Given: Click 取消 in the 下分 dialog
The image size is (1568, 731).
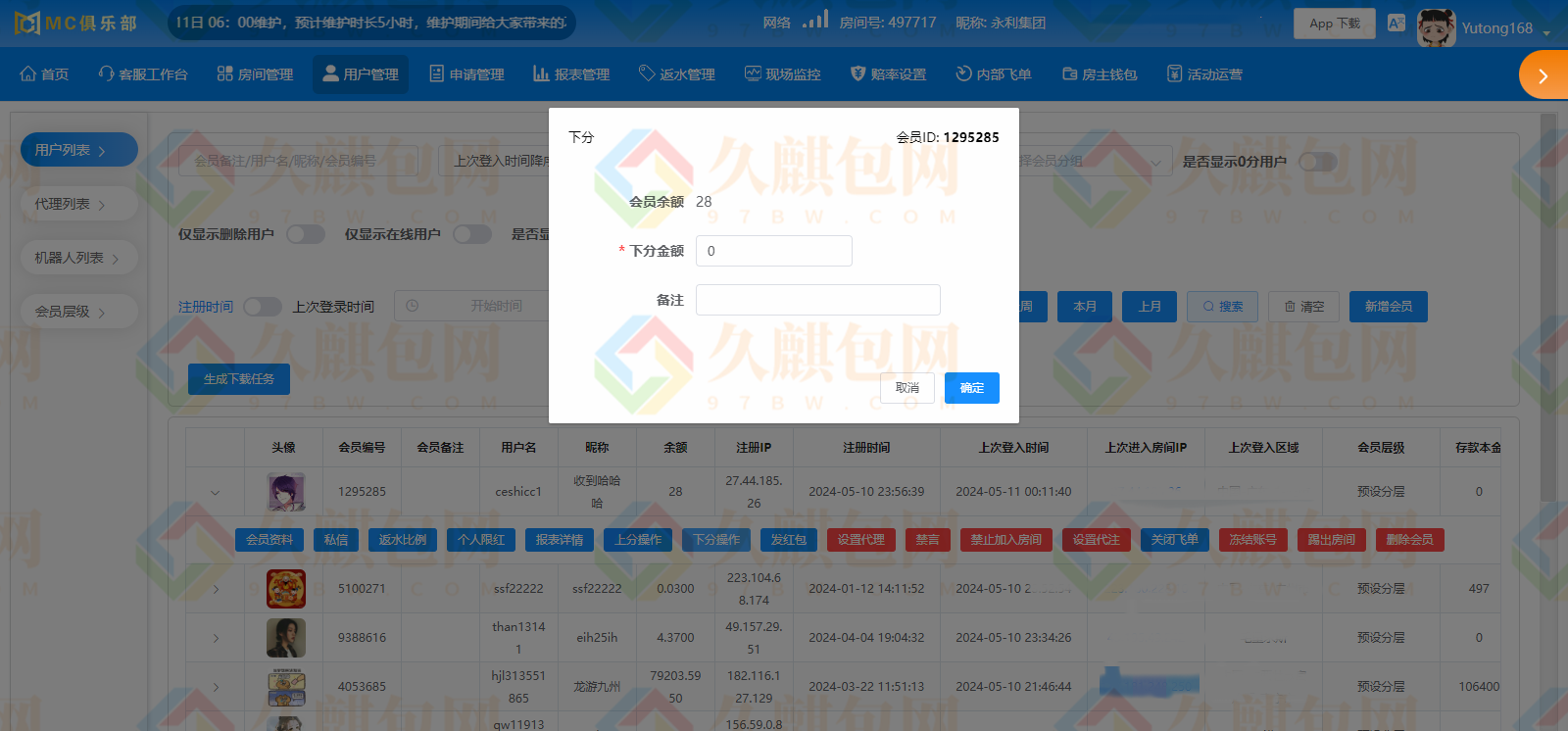Looking at the screenshot, I should click(x=907, y=388).
